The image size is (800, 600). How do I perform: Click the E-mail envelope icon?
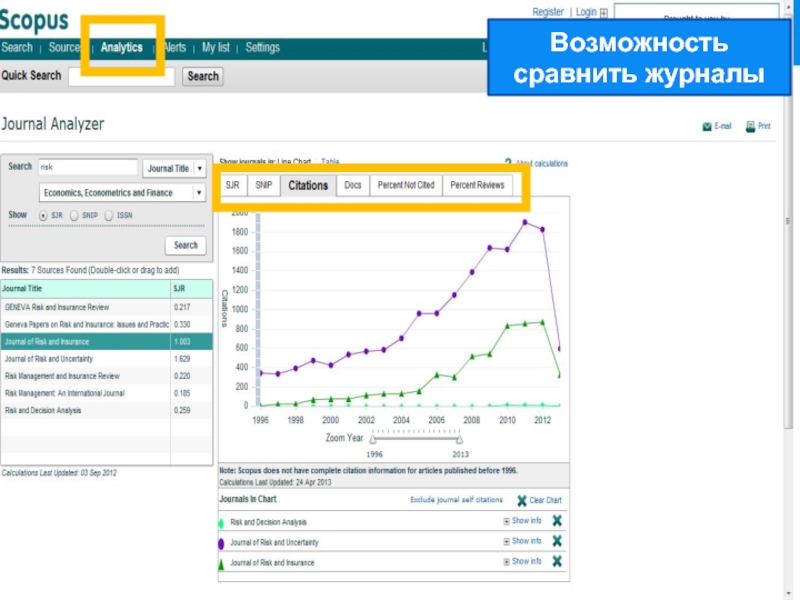707,127
